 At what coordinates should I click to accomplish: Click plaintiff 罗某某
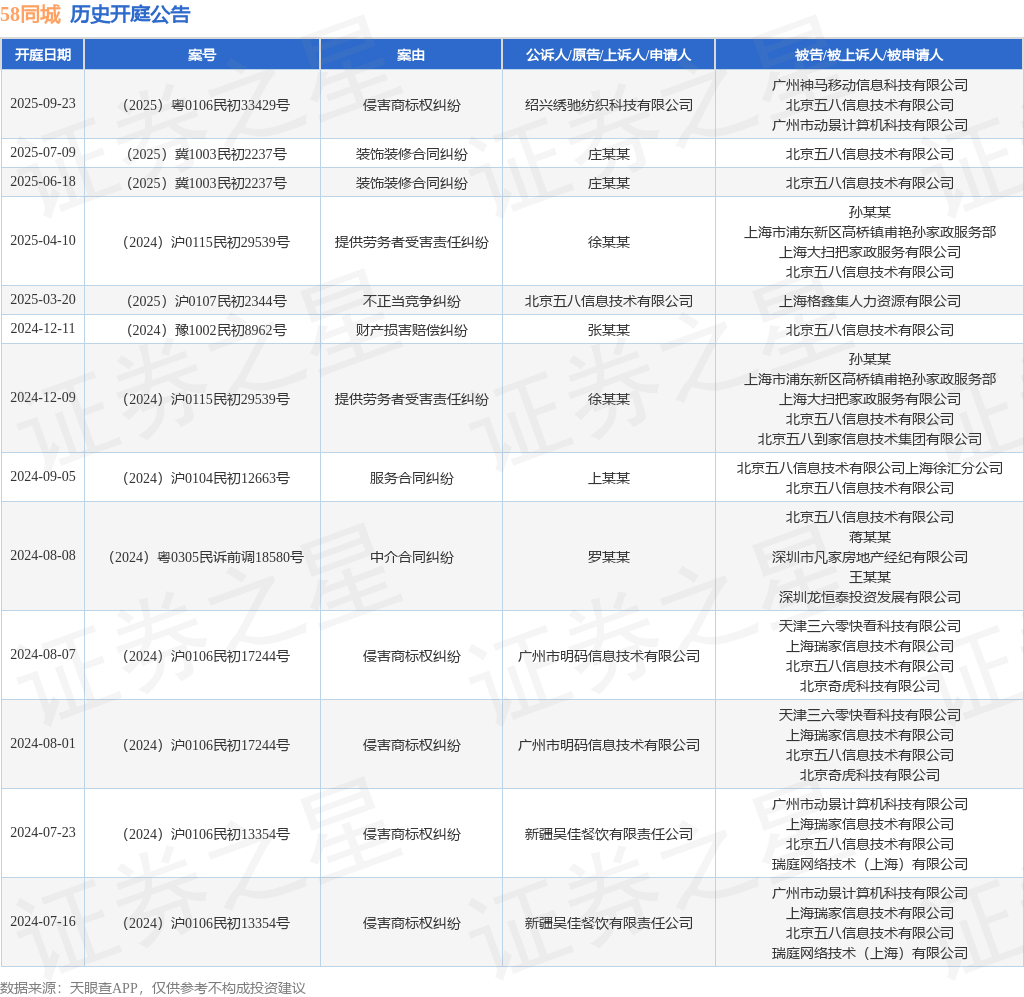click(x=609, y=557)
